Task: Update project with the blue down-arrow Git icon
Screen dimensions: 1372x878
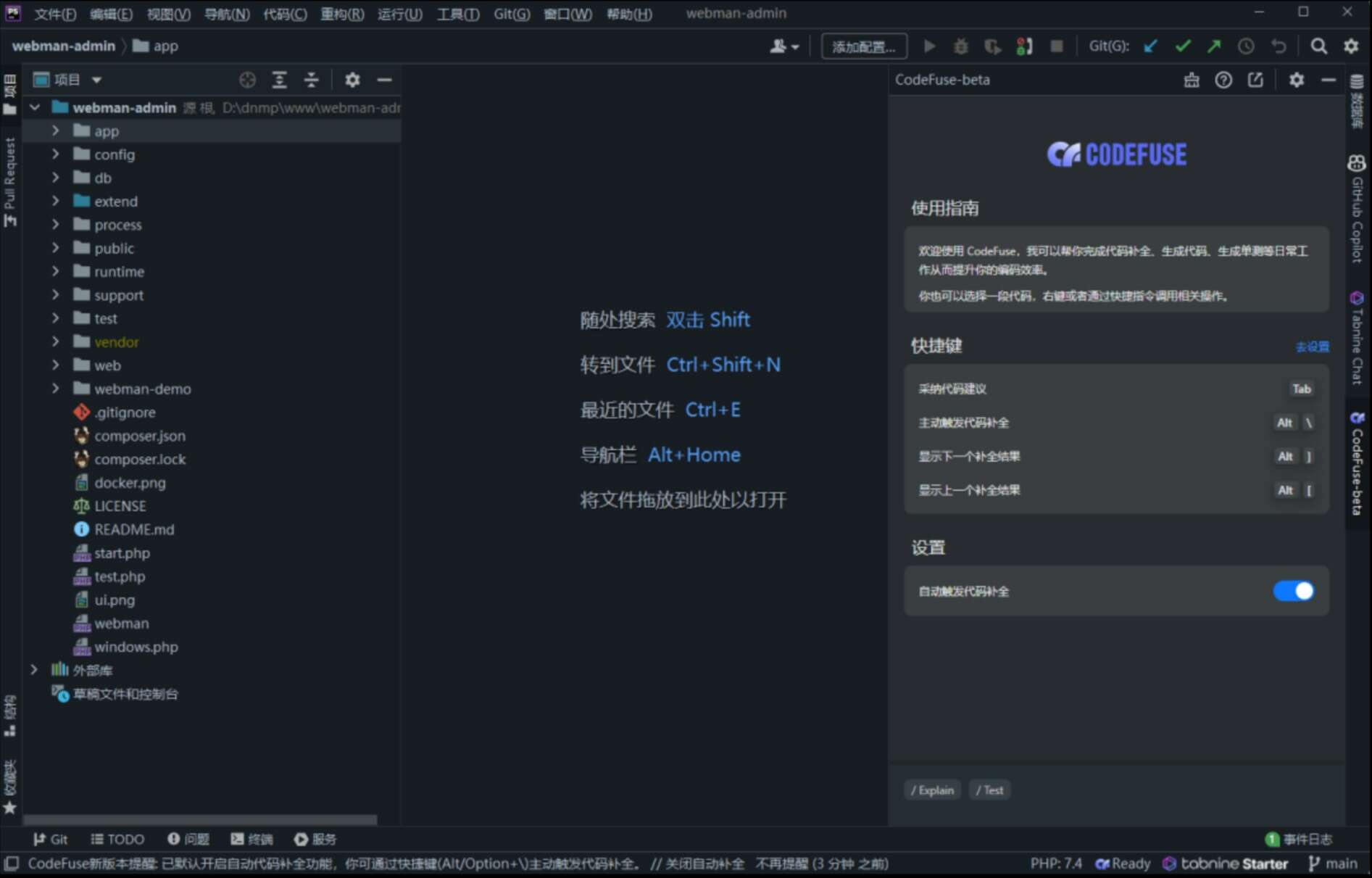Action: (1149, 46)
